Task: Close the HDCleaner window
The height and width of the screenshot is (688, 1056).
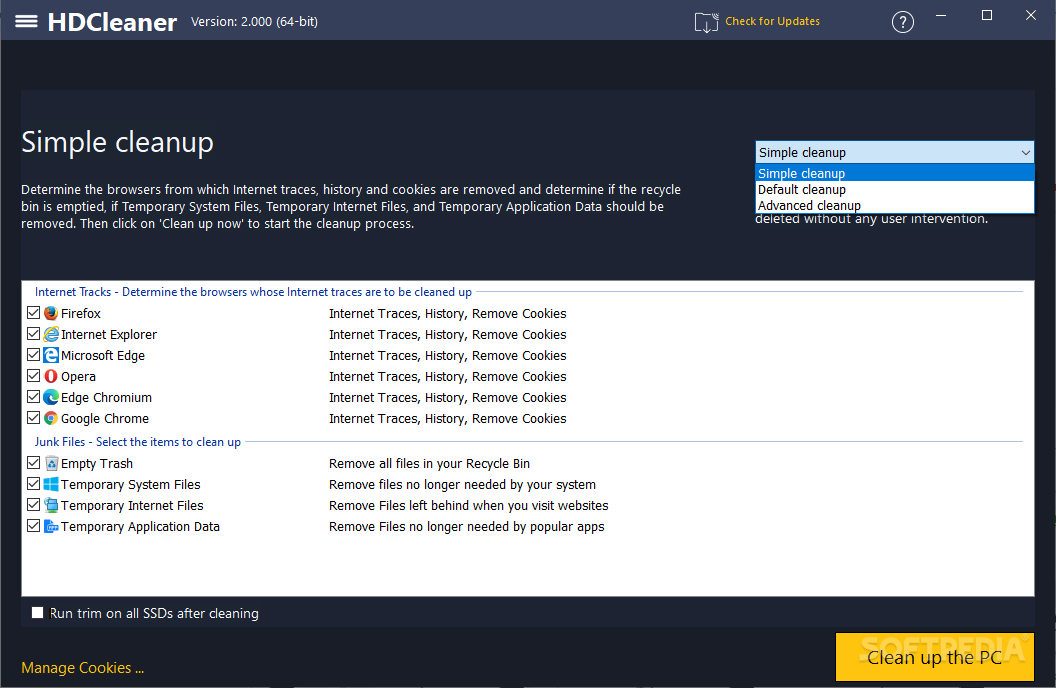Action: coord(1030,15)
